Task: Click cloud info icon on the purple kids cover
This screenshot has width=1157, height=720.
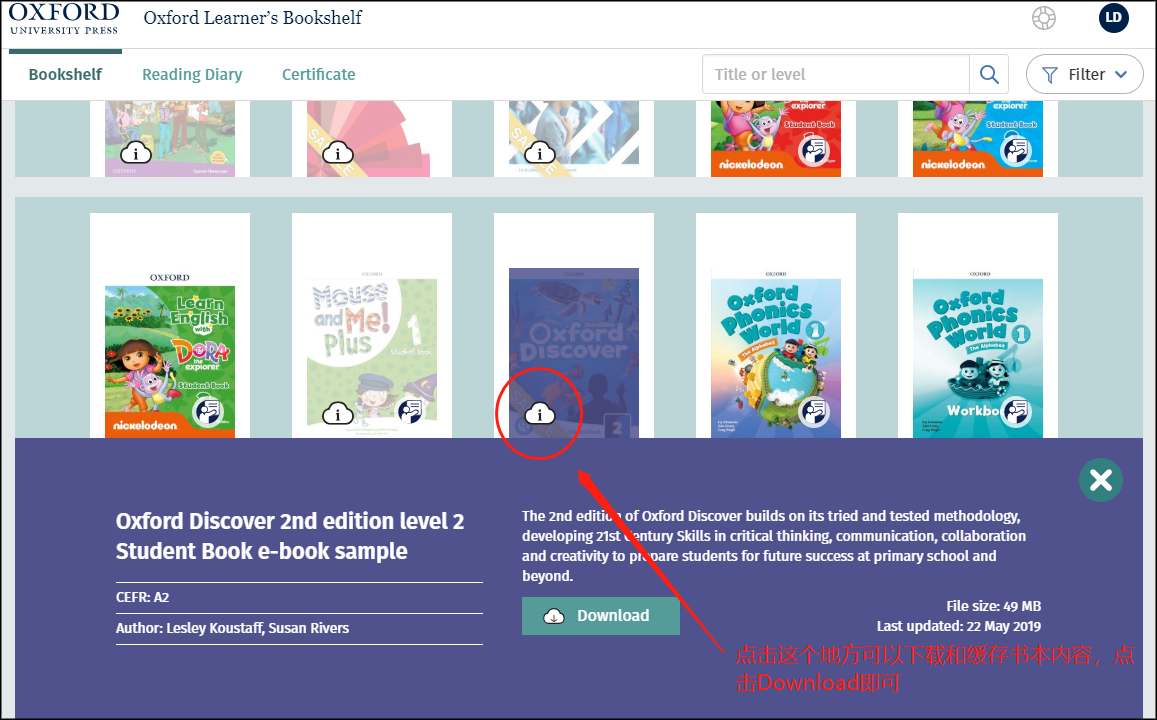Action: pyautogui.click(x=136, y=153)
